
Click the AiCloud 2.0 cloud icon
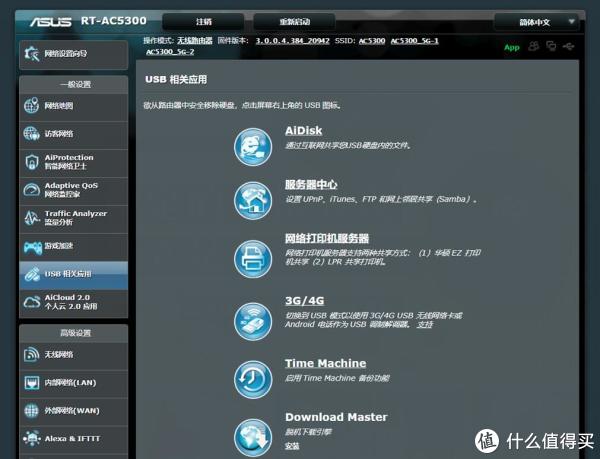(32, 302)
